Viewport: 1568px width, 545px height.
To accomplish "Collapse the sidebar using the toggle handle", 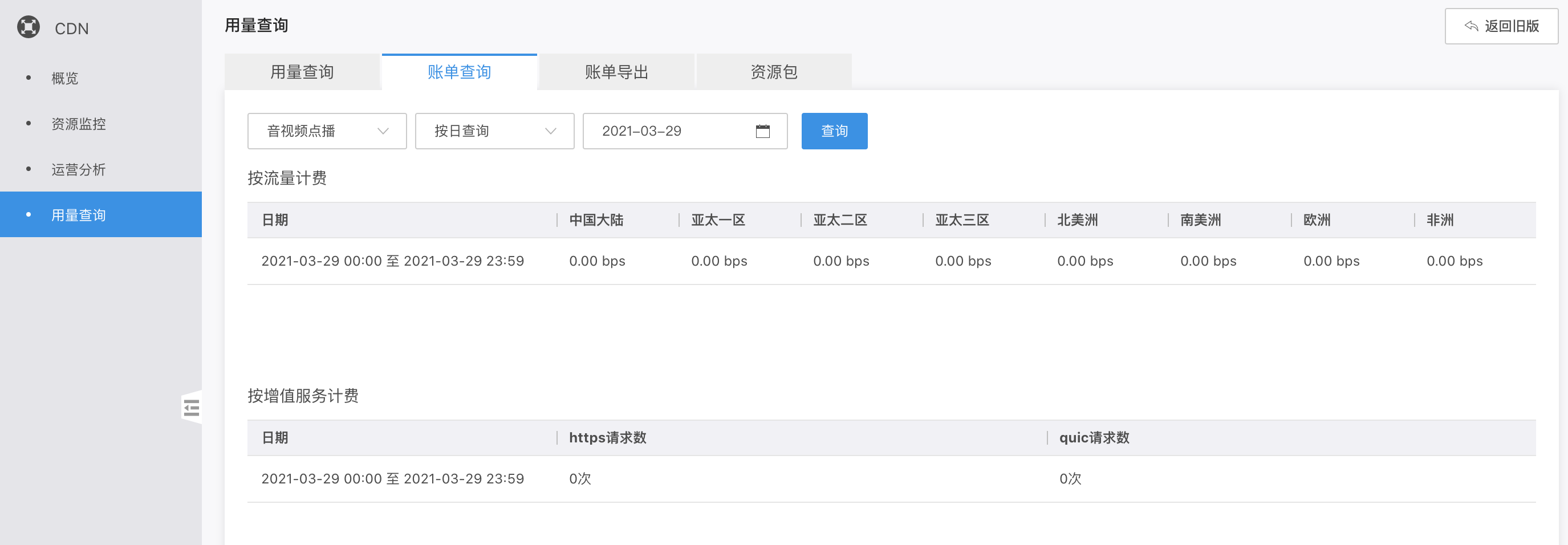I will [x=191, y=408].
